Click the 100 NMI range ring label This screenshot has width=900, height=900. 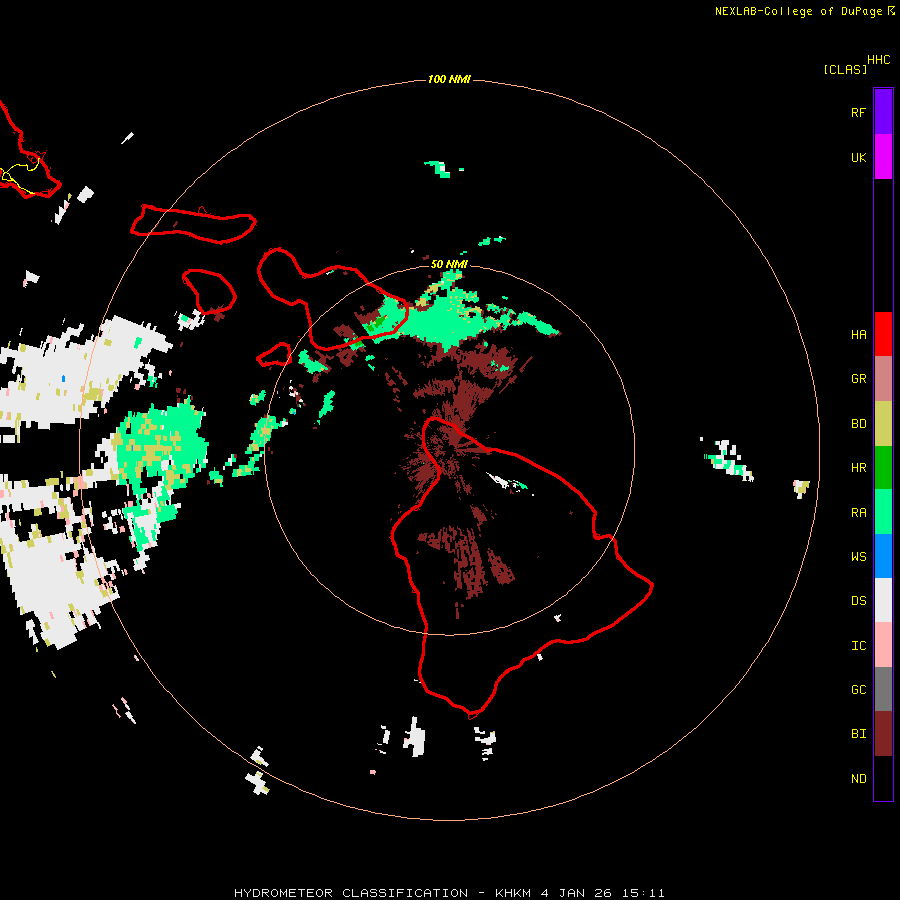(449, 79)
